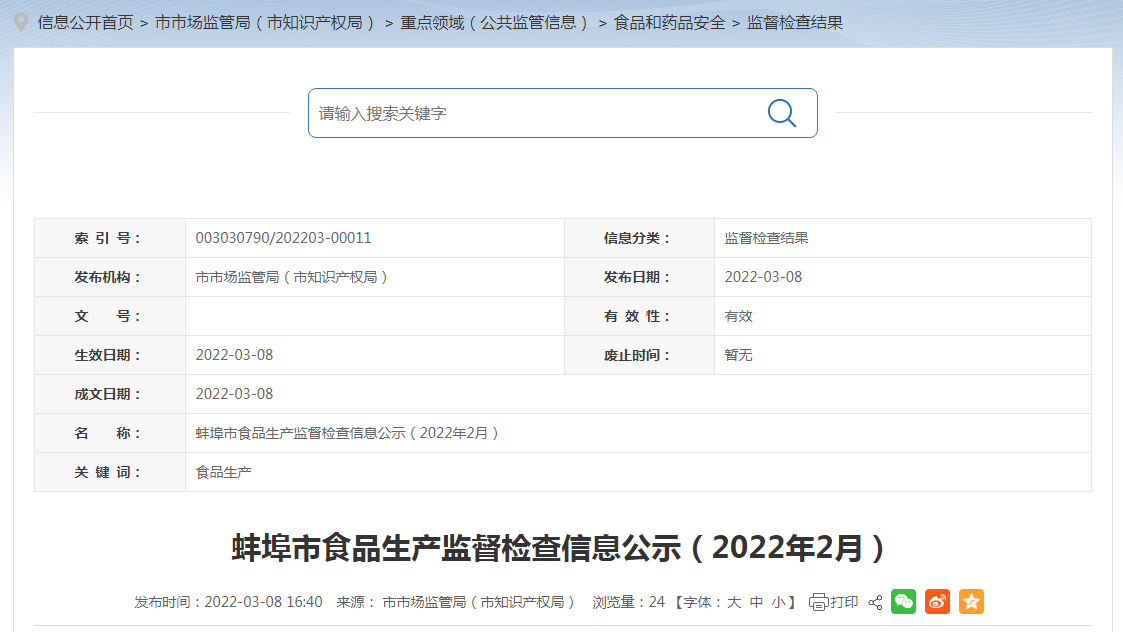Click the 食品生产 keyword value
The width and height of the screenshot is (1123, 632).
[x=223, y=472]
